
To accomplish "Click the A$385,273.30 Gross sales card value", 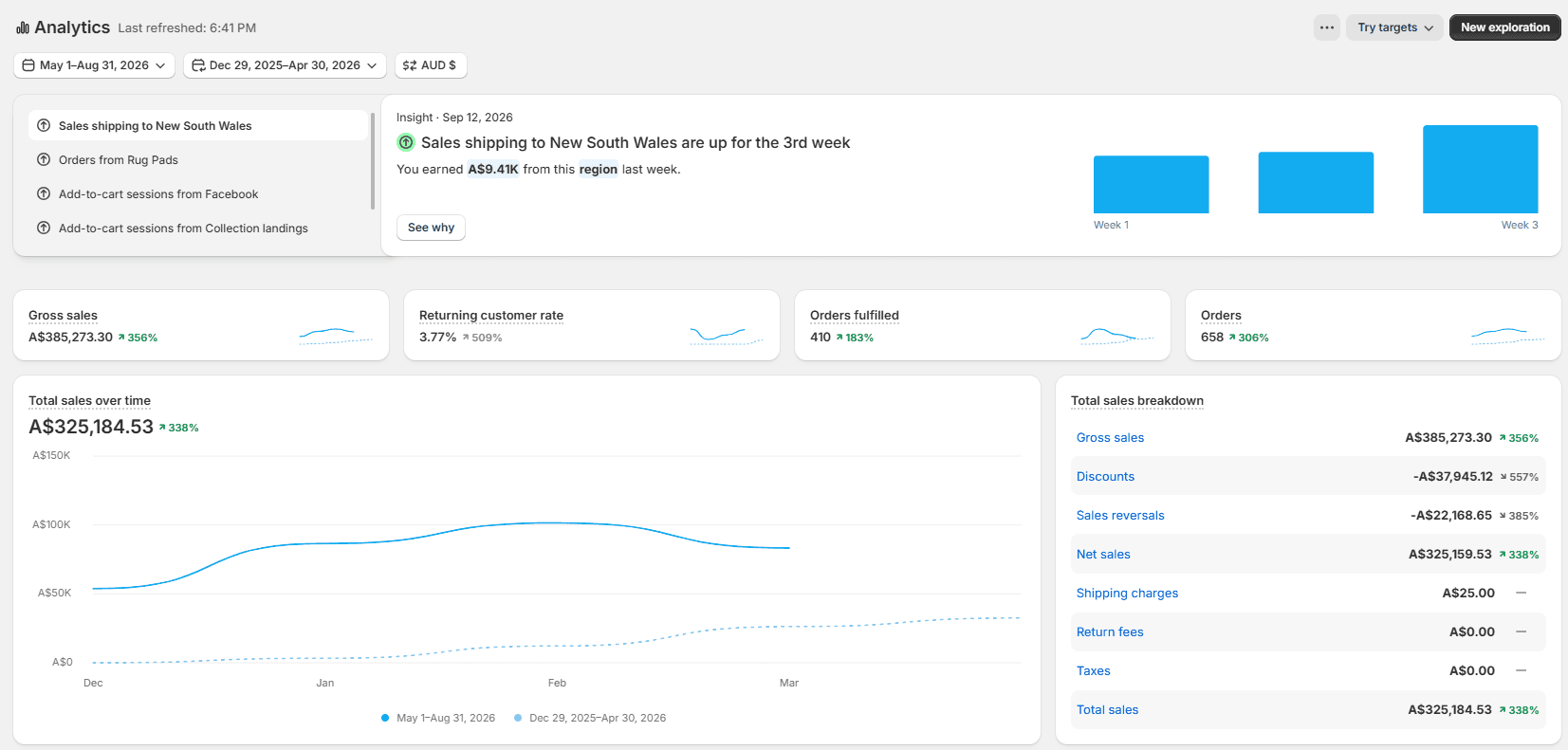I will (x=70, y=338).
